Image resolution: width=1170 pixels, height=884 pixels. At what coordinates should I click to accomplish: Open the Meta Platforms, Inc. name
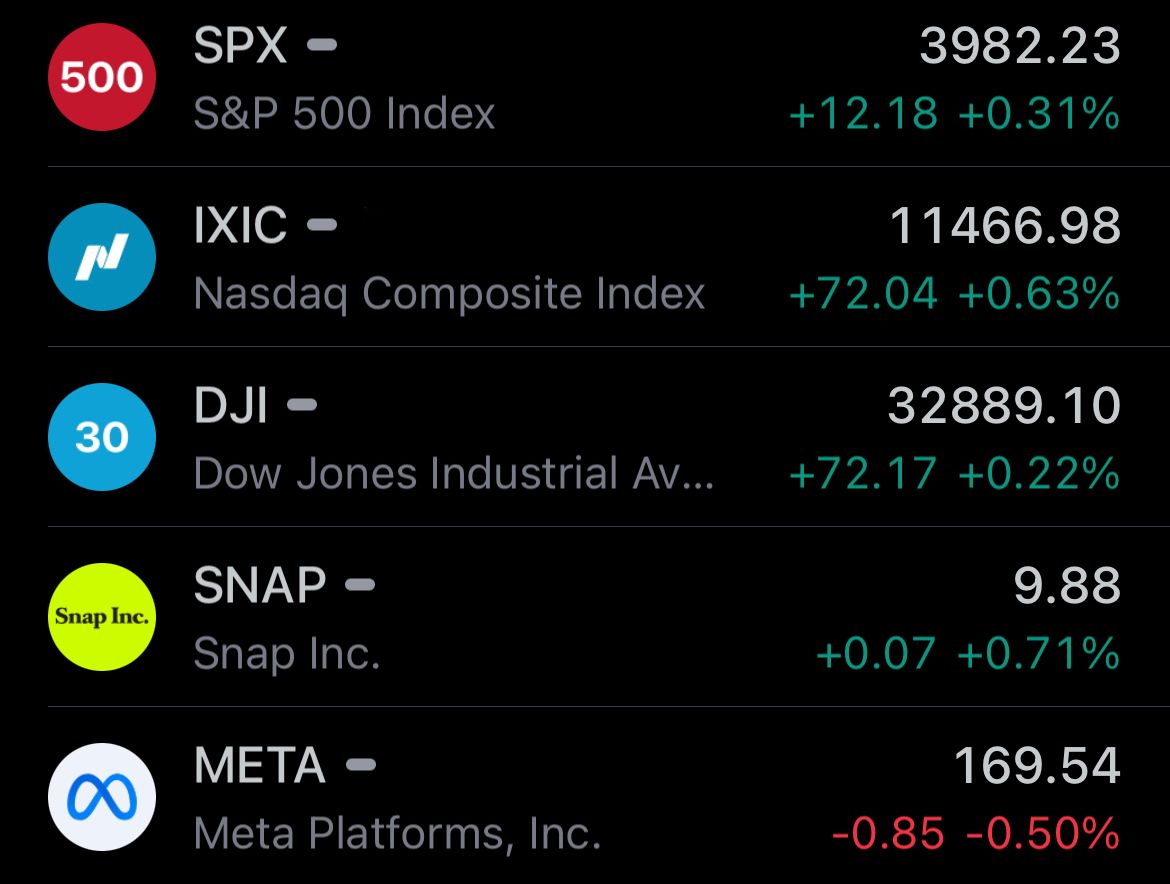click(398, 833)
